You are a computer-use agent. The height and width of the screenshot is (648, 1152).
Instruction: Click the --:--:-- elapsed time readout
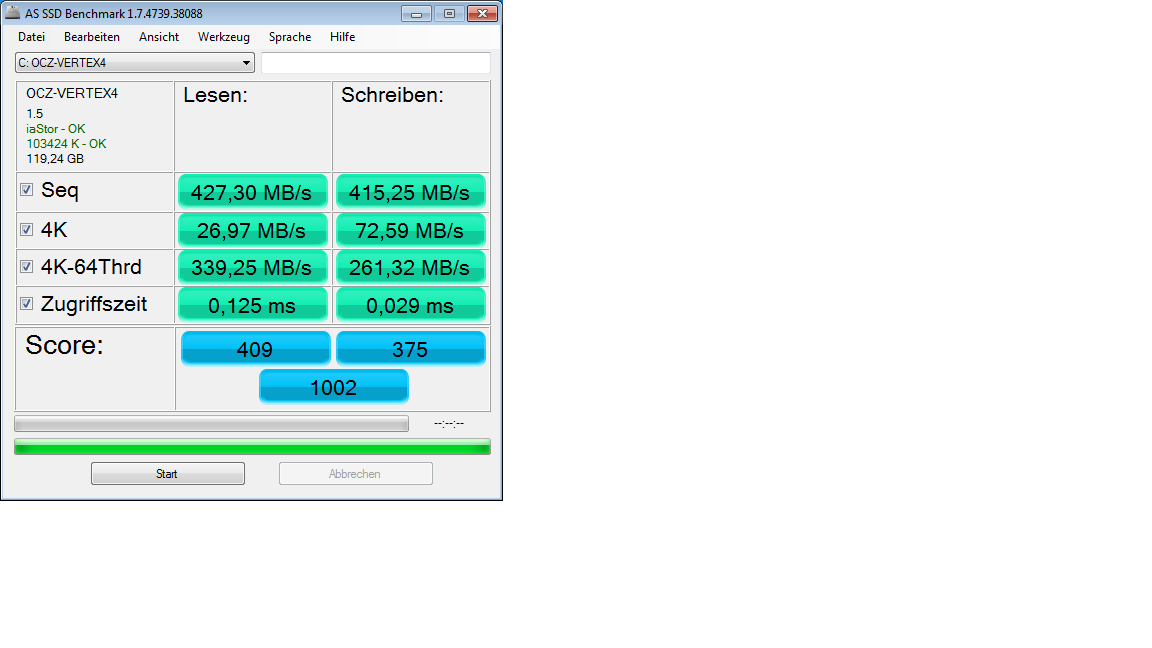click(449, 423)
